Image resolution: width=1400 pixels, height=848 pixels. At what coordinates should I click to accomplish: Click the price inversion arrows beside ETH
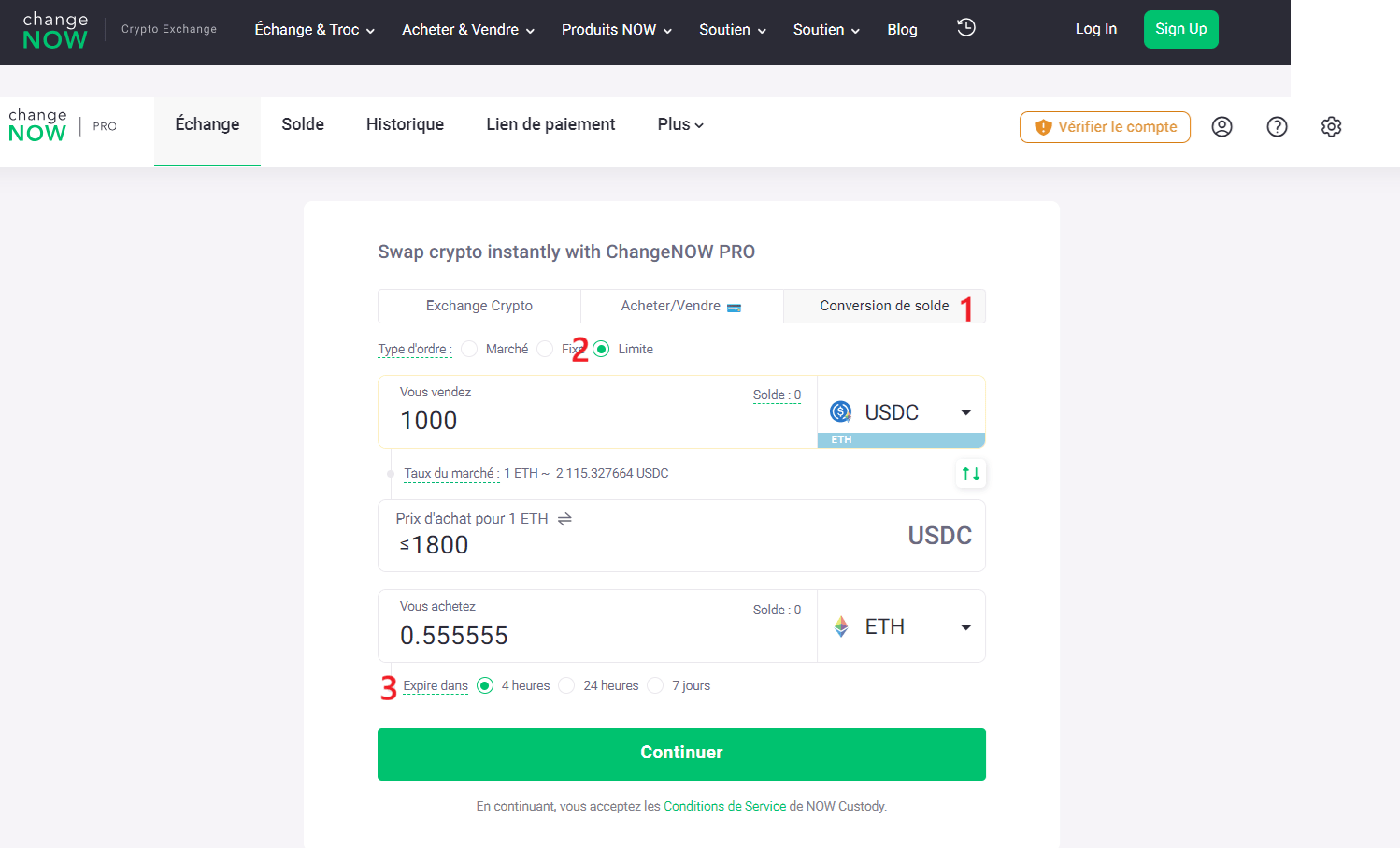pyautogui.click(x=564, y=519)
